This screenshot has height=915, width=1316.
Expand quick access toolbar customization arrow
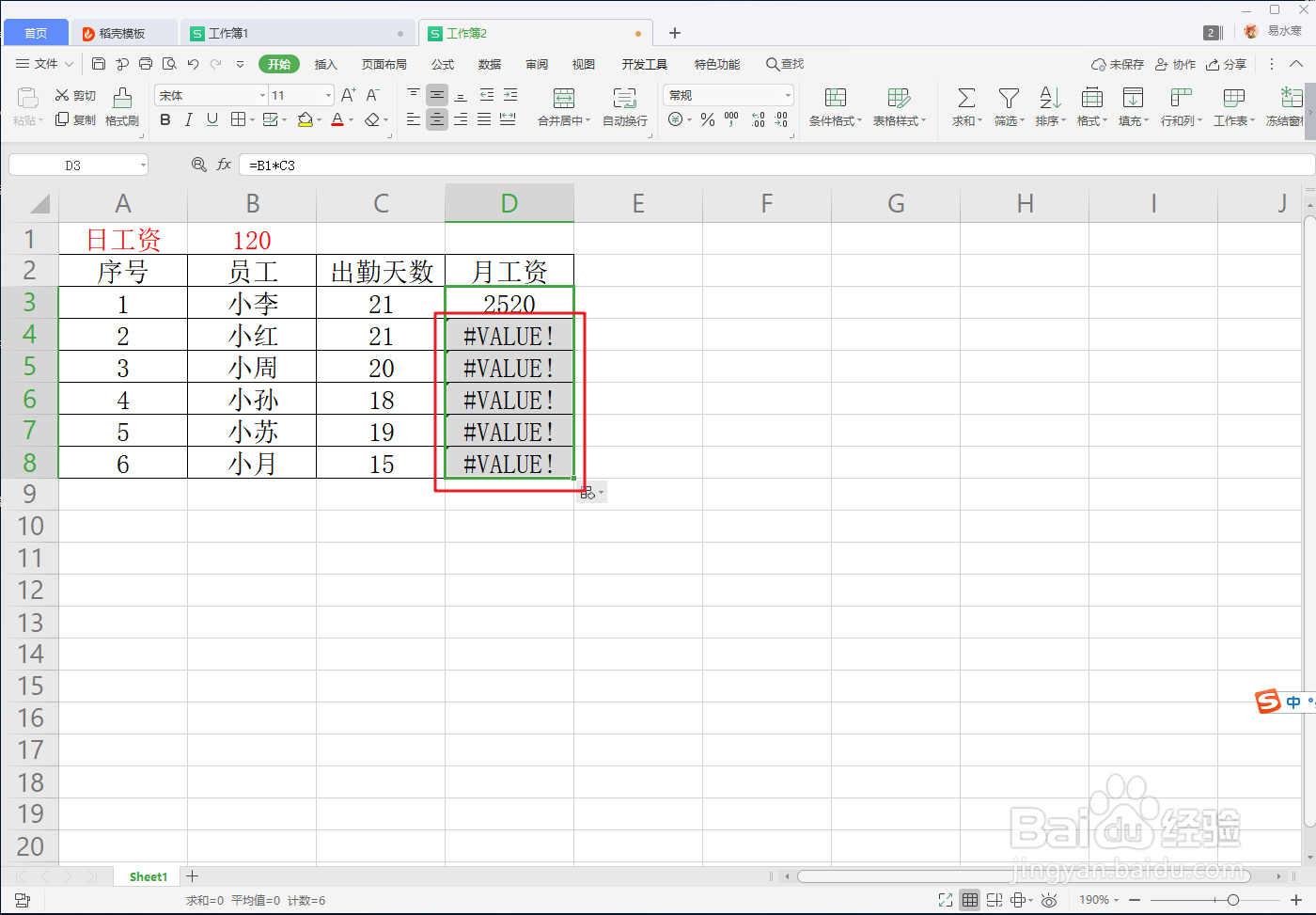click(240, 65)
